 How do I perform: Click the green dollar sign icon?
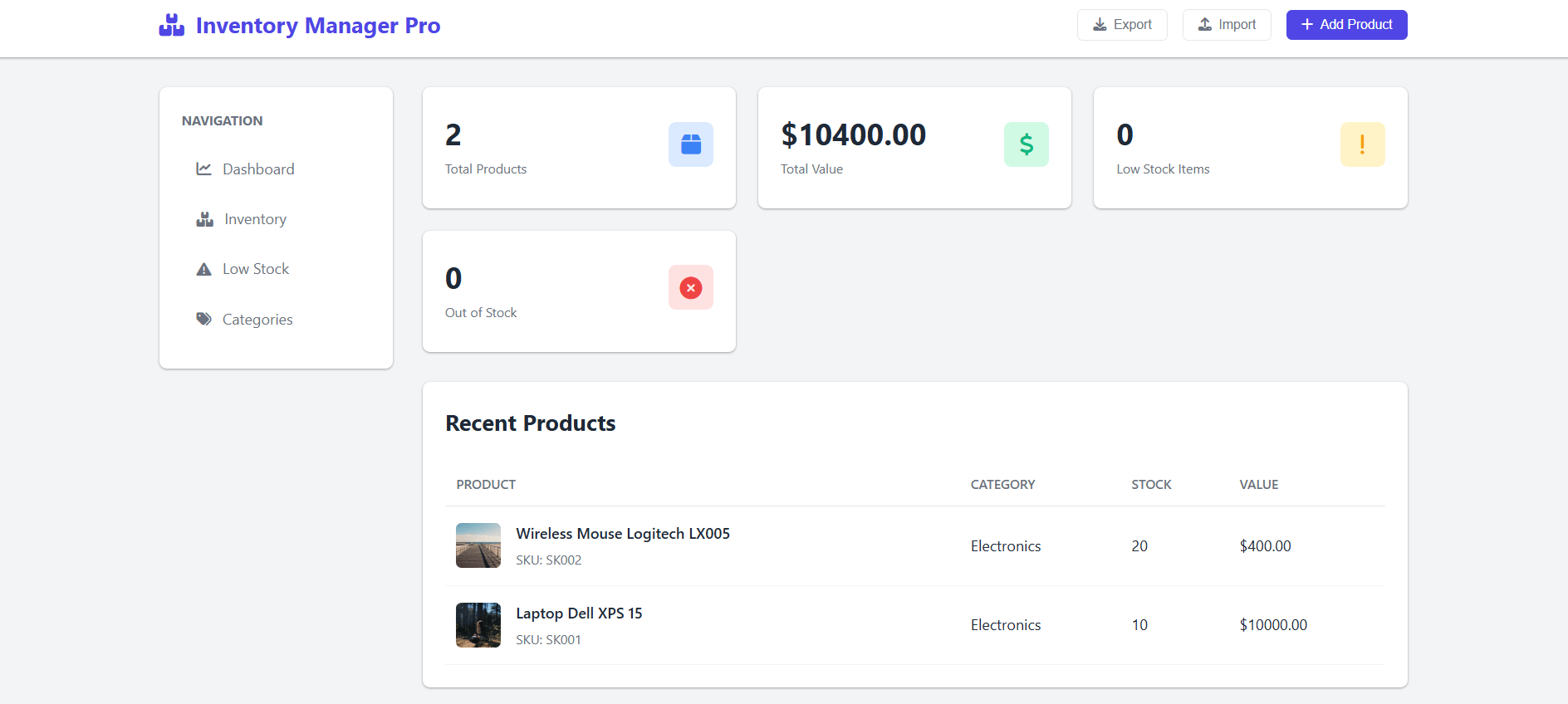[x=1026, y=144]
